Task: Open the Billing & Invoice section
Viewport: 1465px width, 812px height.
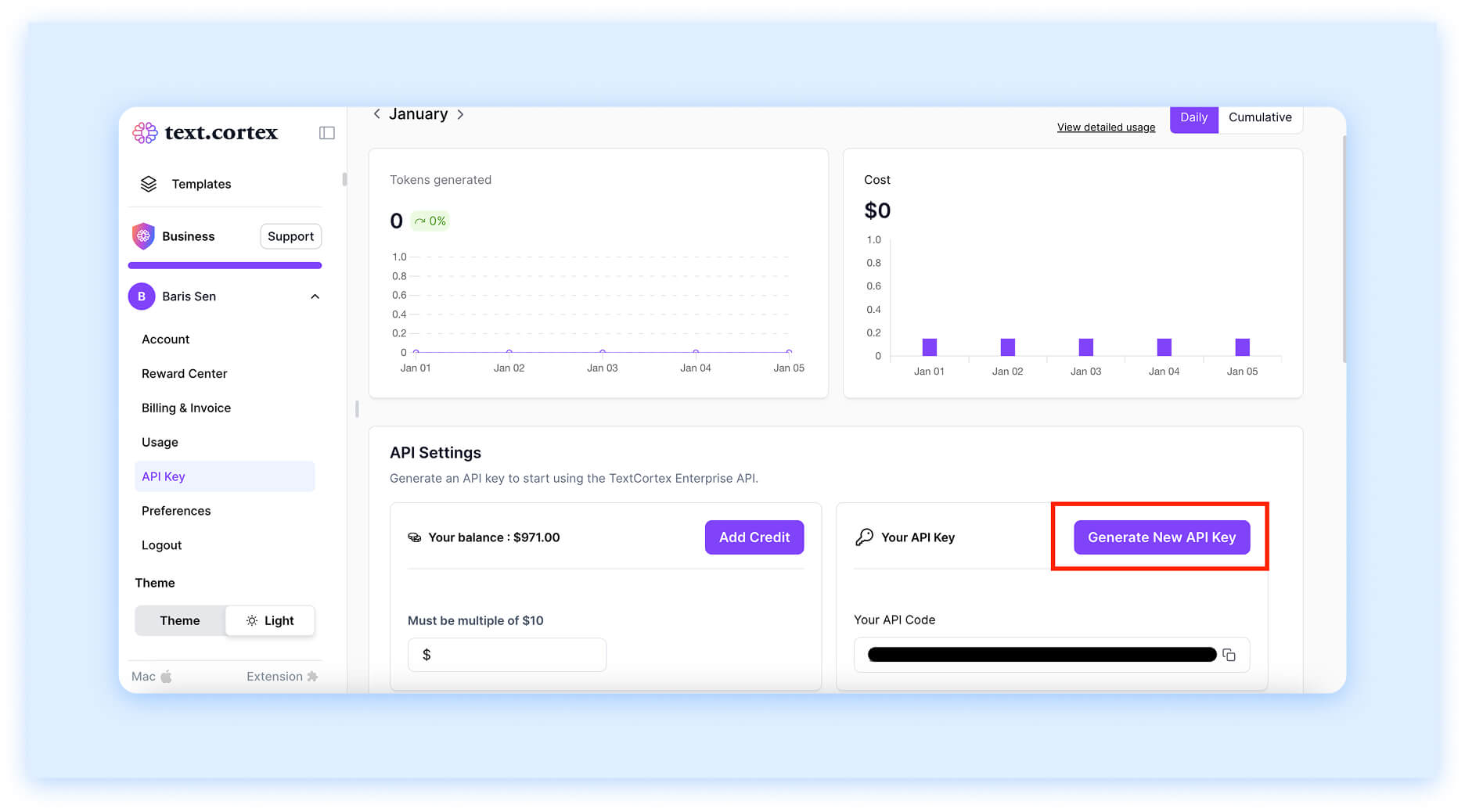Action: [x=185, y=408]
